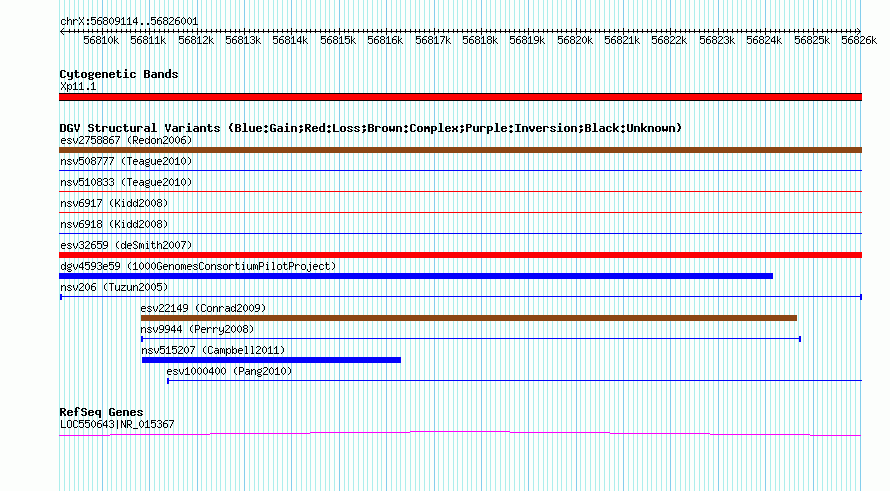Click the blue nsv6918 variant line

[460, 233]
